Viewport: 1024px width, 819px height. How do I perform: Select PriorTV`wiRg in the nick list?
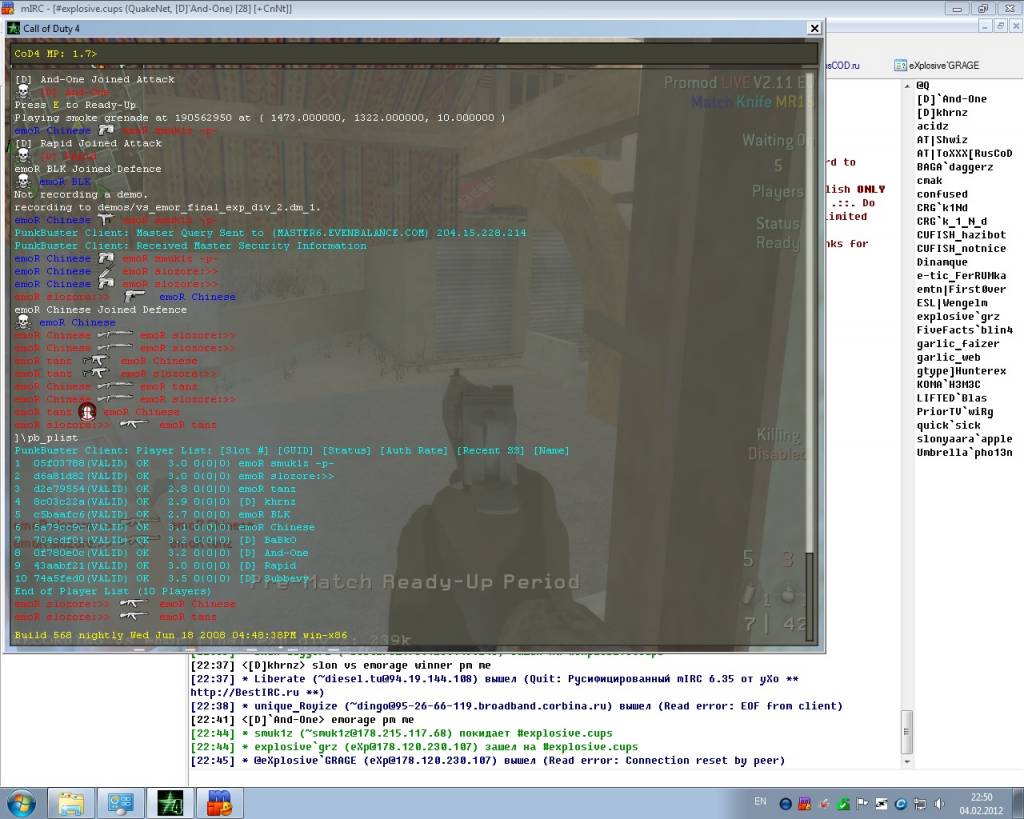point(955,412)
